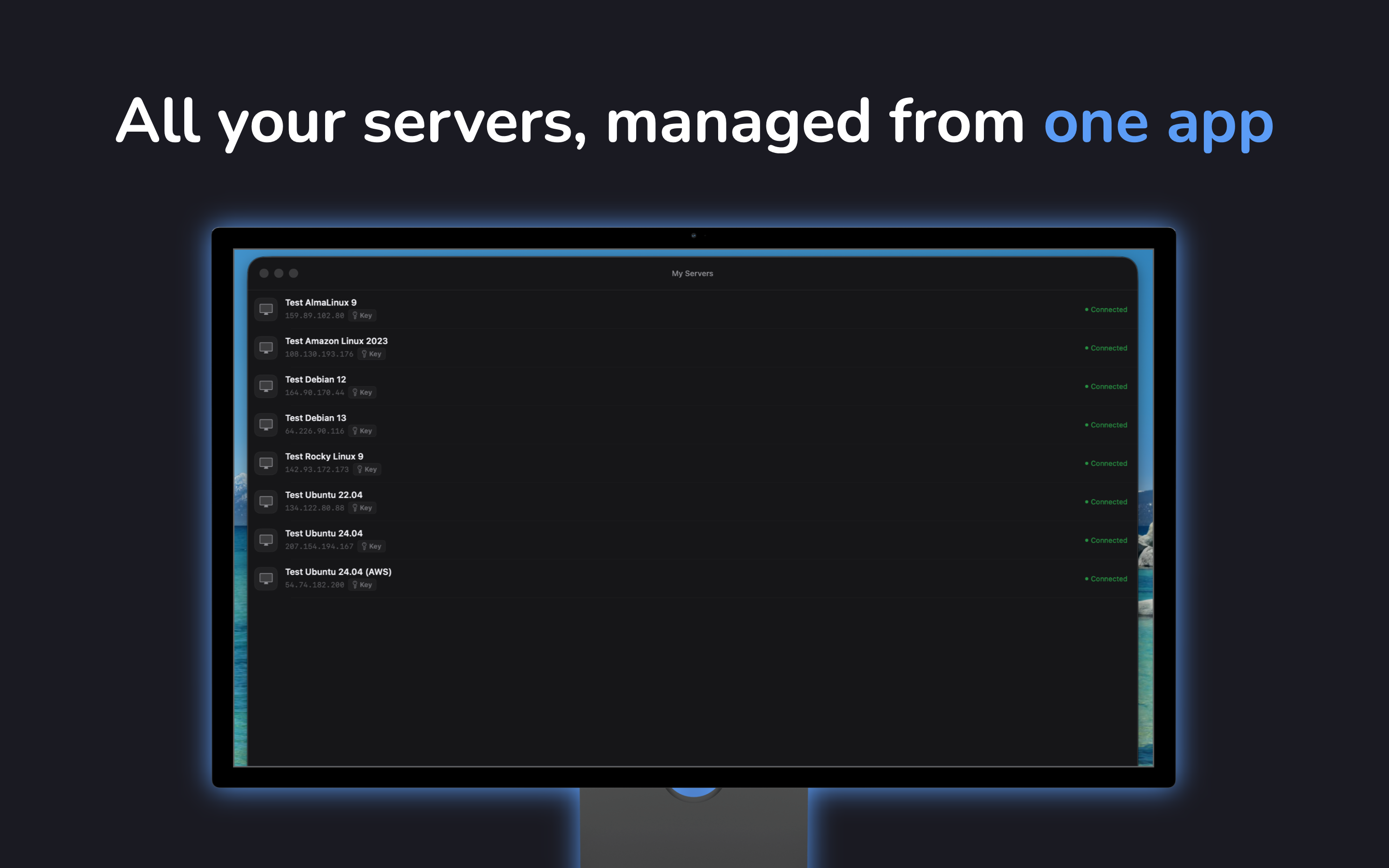The width and height of the screenshot is (1389, 868).
Task: Open the Key badge for Test Ubuntu 22.04
Action: [x=363, y=507]
